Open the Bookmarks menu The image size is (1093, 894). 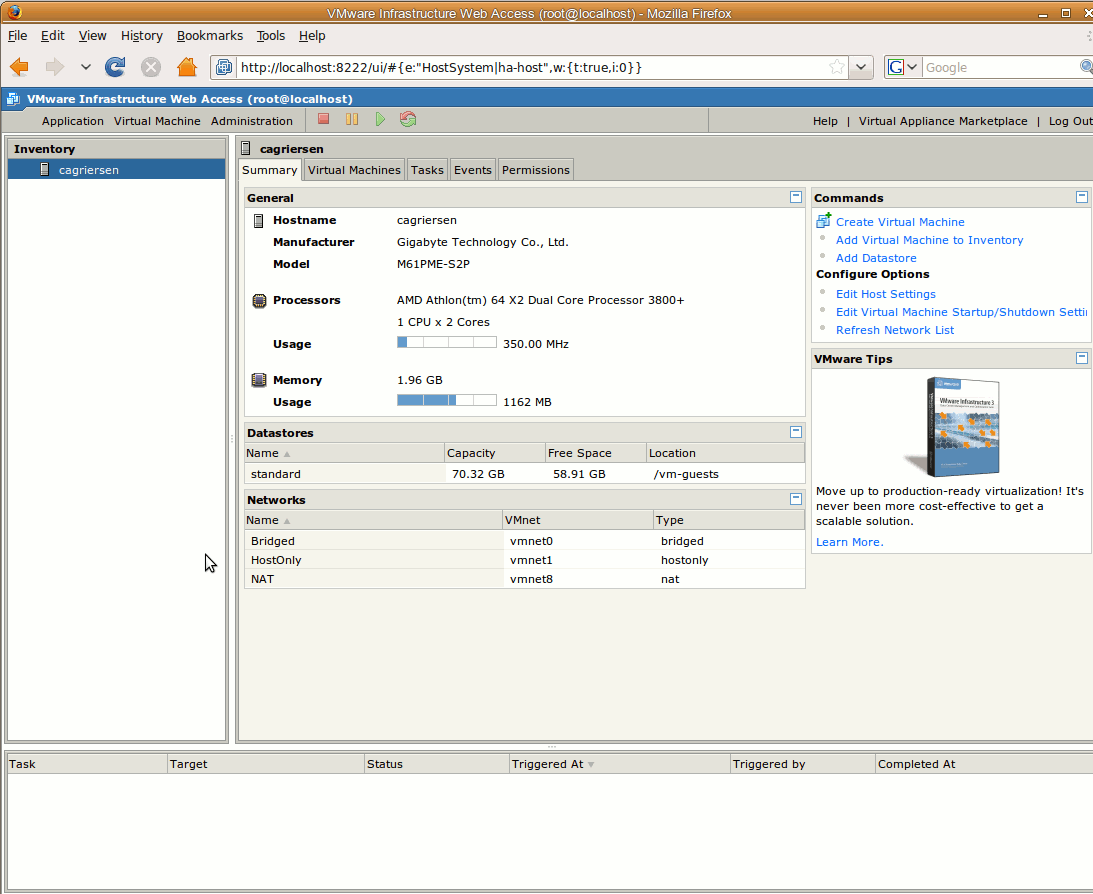[x=210, y=36]
